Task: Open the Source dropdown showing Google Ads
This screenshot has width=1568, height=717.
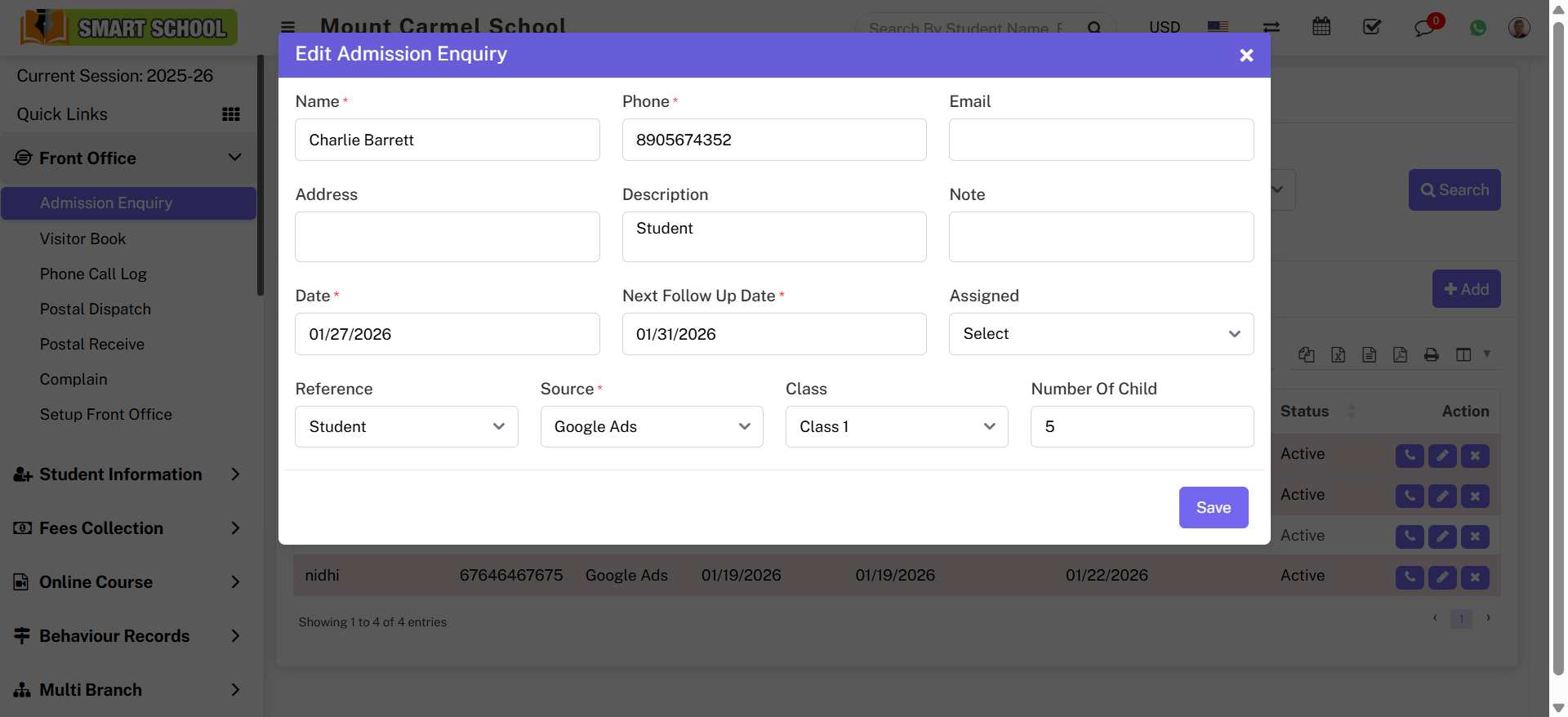Action: pos(651,427)
